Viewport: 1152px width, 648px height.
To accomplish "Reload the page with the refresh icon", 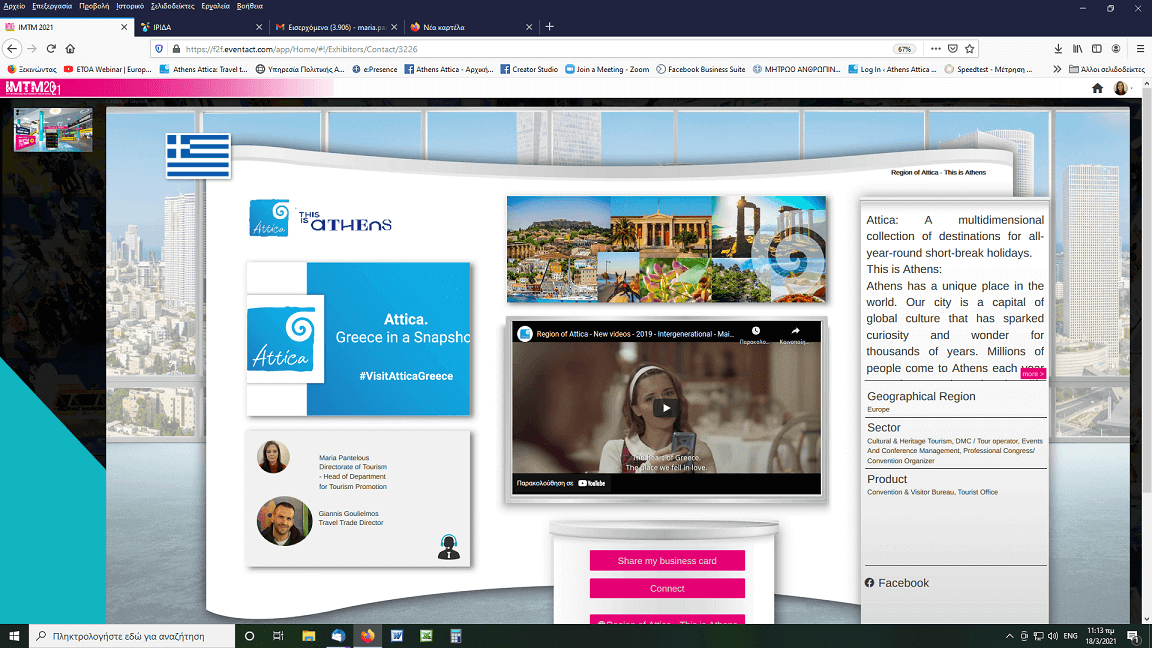I will [51, 48].
